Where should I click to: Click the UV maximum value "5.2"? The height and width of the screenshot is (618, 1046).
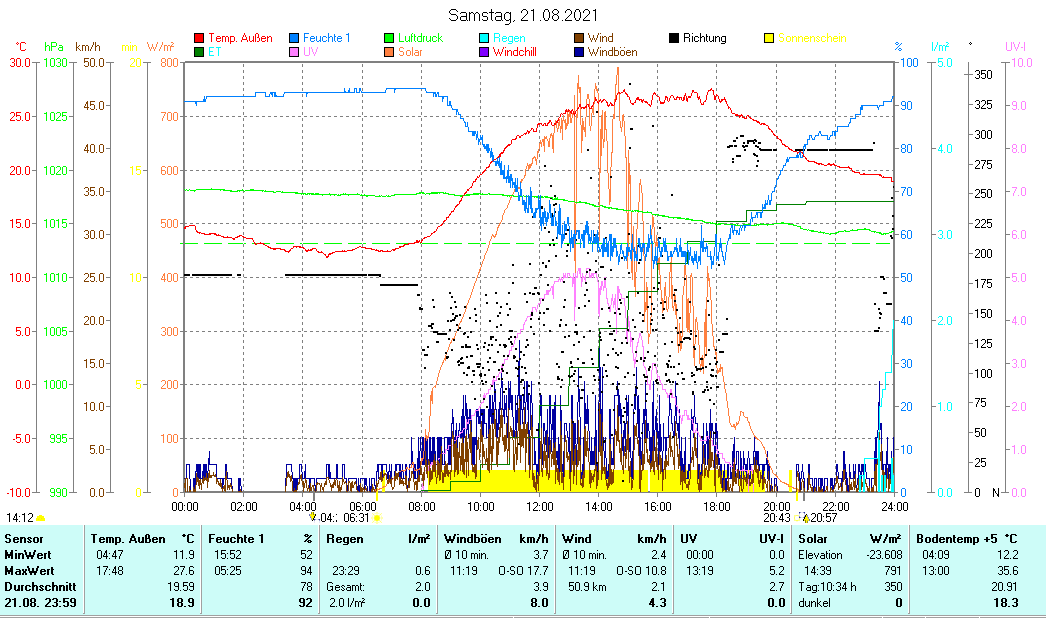pyautogui.click(x=776, y=571)
